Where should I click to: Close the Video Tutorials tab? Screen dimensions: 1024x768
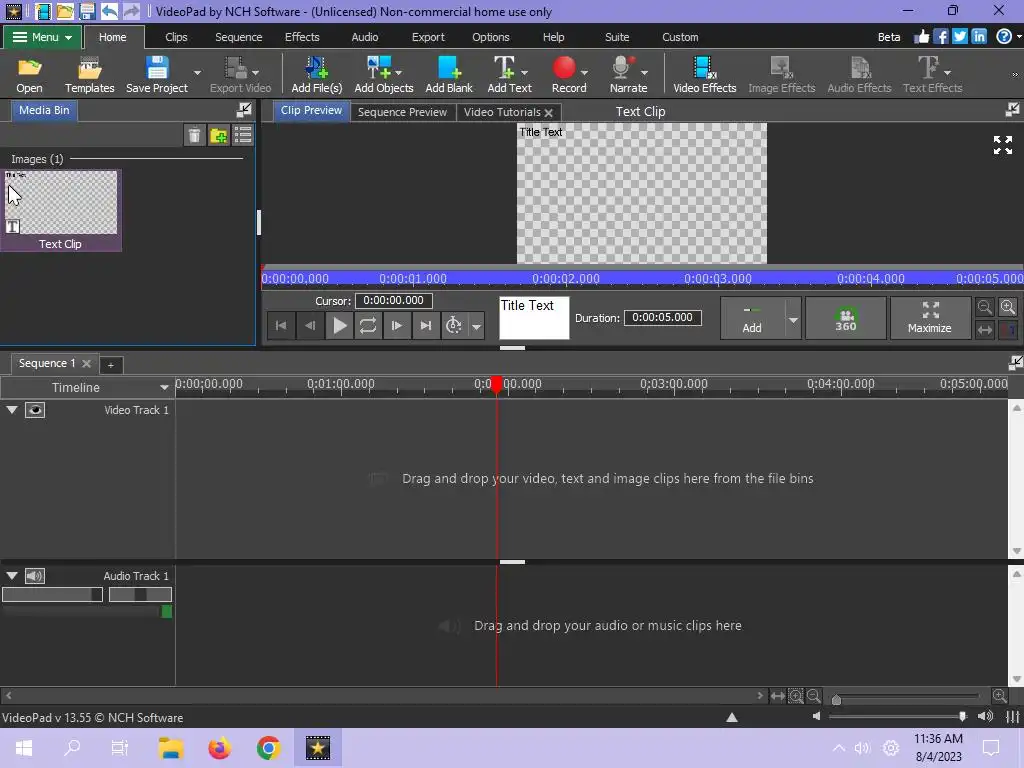coord(549,113)
